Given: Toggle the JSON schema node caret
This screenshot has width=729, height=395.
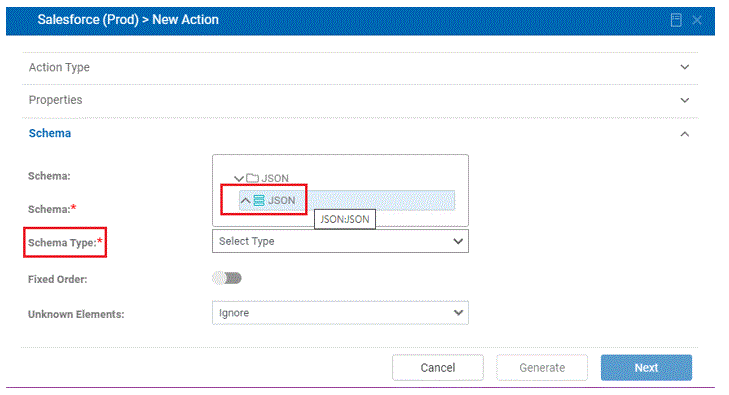Looking at the screenshot, I should [x=245, y=200].
